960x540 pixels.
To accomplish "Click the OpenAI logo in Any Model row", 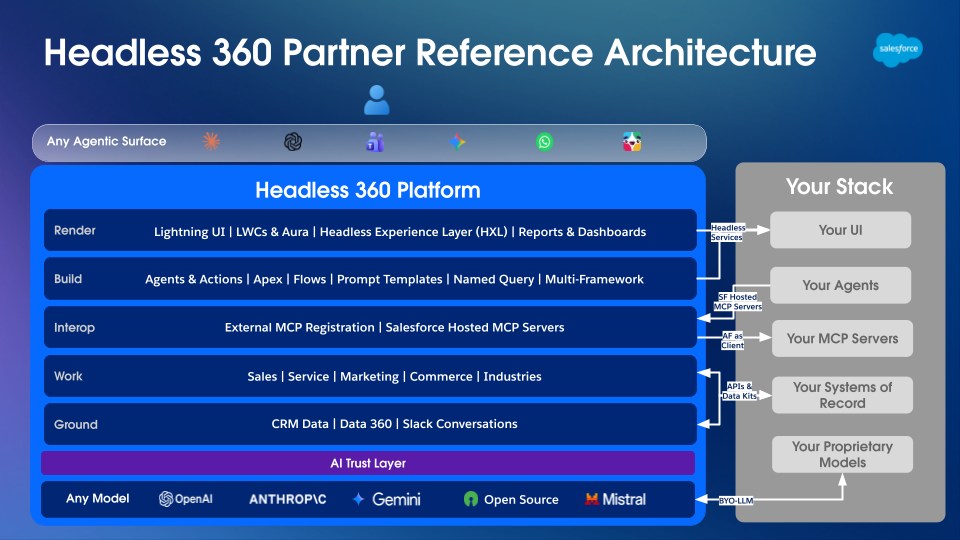I will click(x=186, y=499).
